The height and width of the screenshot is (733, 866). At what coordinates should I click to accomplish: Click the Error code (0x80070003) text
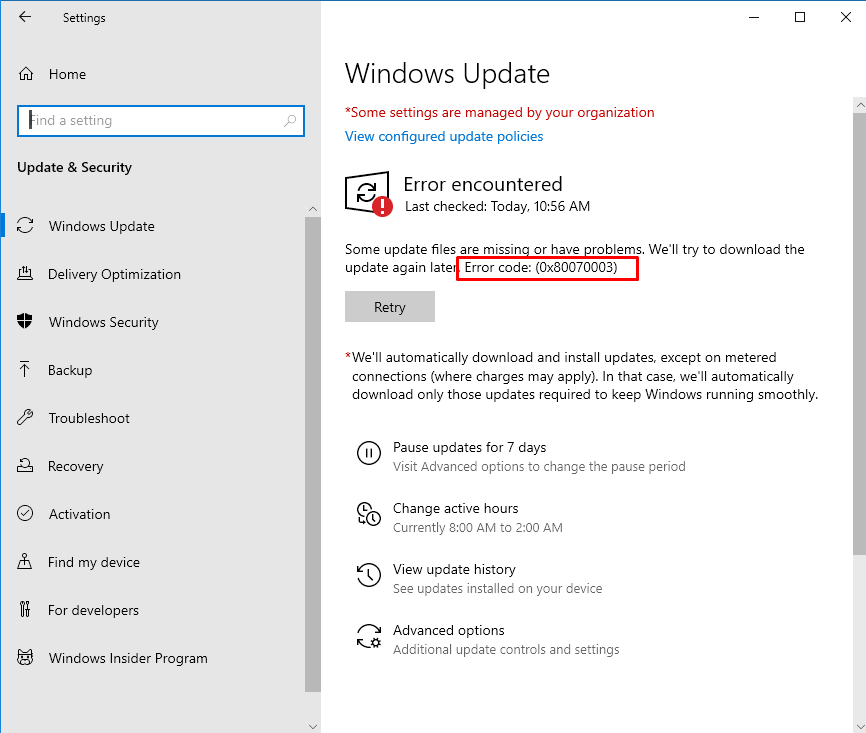[x=541, y=267]
